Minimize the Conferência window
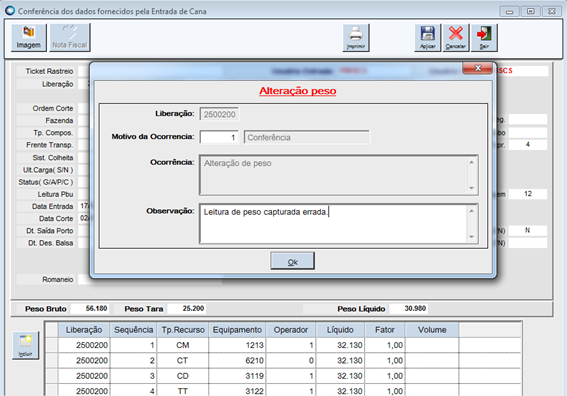567x396 pixels. 510,11
